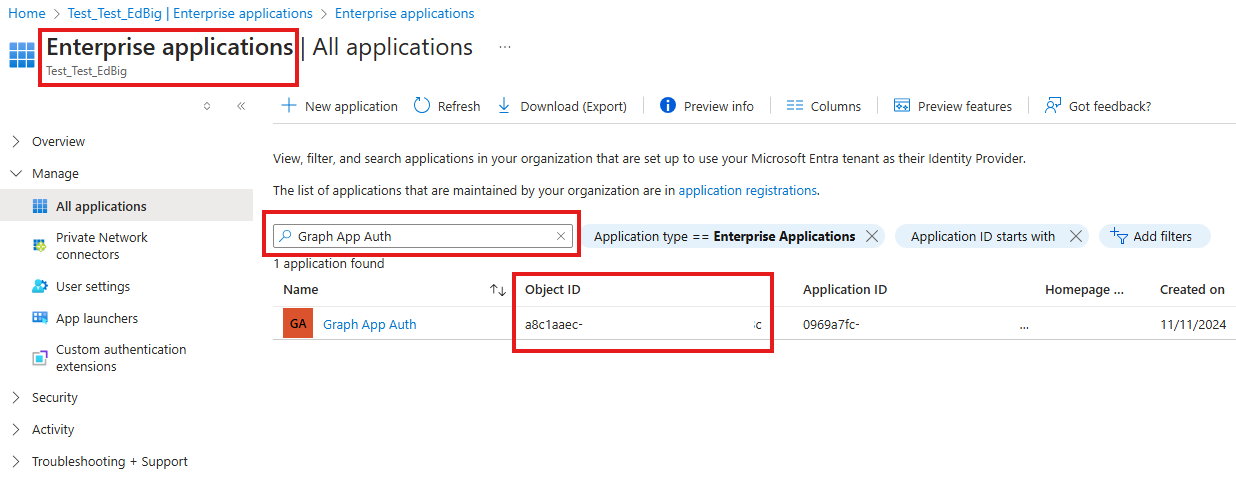Focus the Graph App Auth search box
The image size is (1236, 481).
tap(425, 236)
